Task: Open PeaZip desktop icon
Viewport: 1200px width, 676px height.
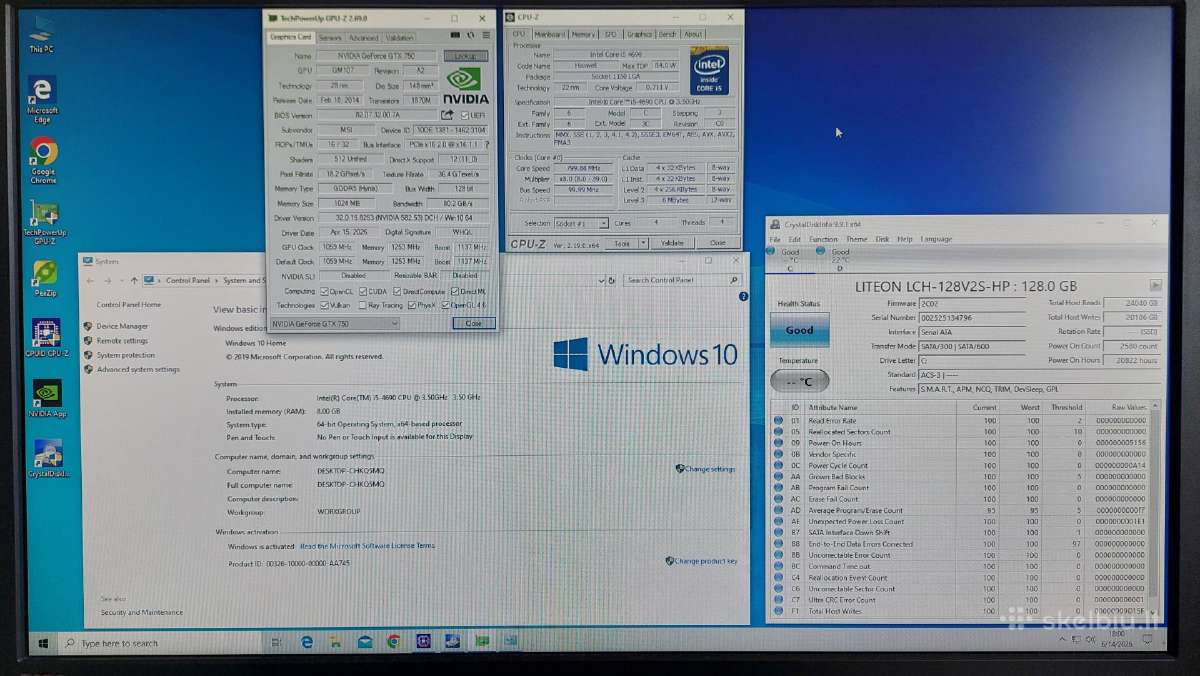Action: click(44, 280)
